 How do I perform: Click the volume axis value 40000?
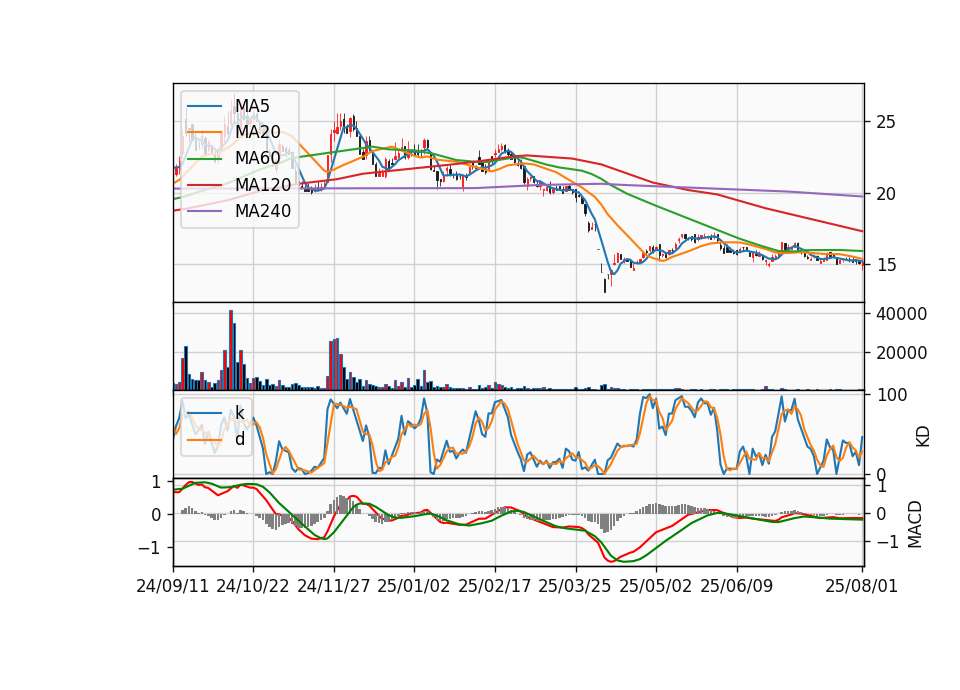(902, 314)
